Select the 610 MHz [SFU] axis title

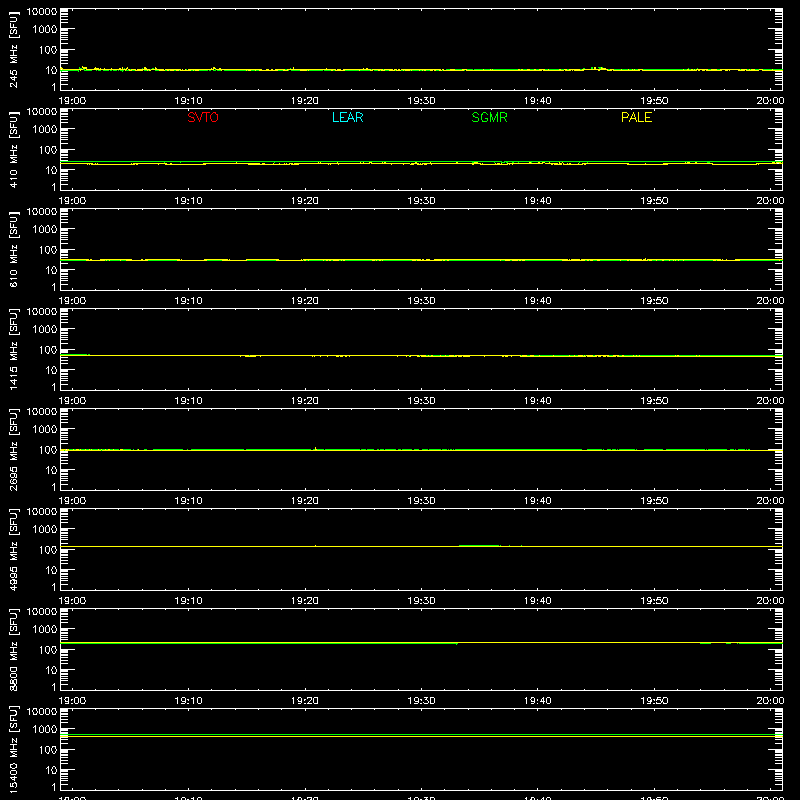[13, 249]
